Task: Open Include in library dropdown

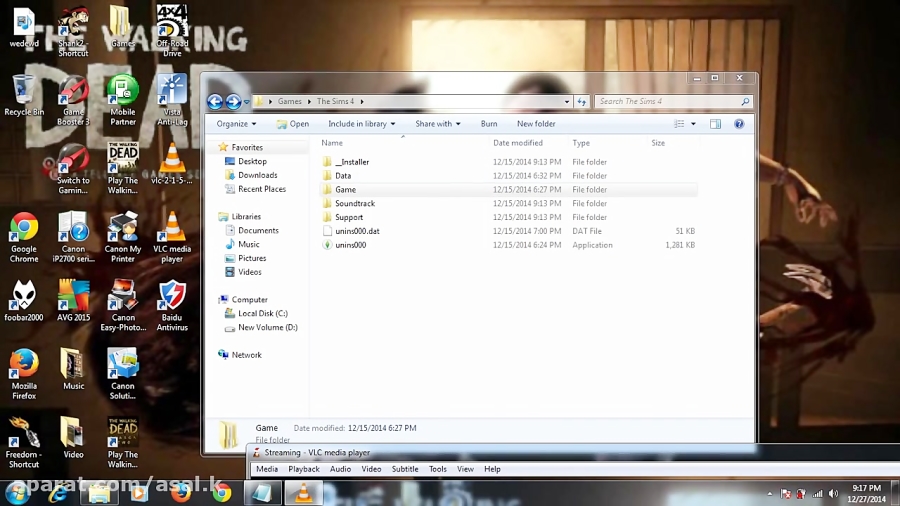Action: 362,124
